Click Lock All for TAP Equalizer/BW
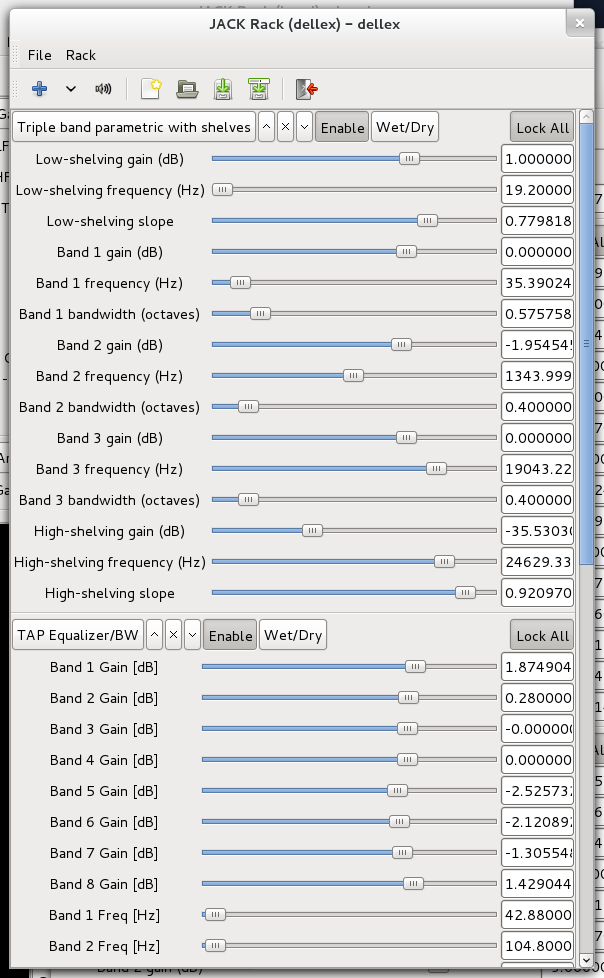This screenshot has height=978, width=604. tap(542, 635)
